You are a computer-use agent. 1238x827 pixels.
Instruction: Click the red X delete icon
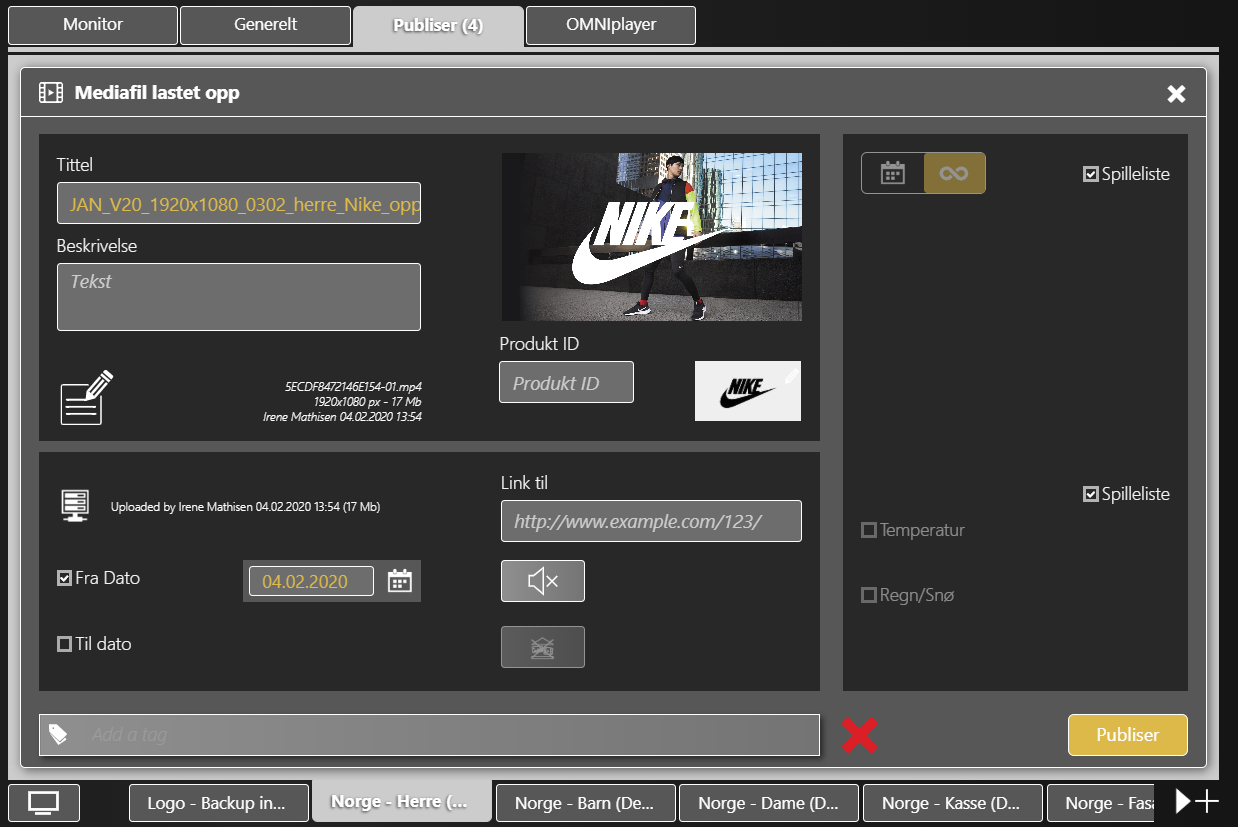860,735
